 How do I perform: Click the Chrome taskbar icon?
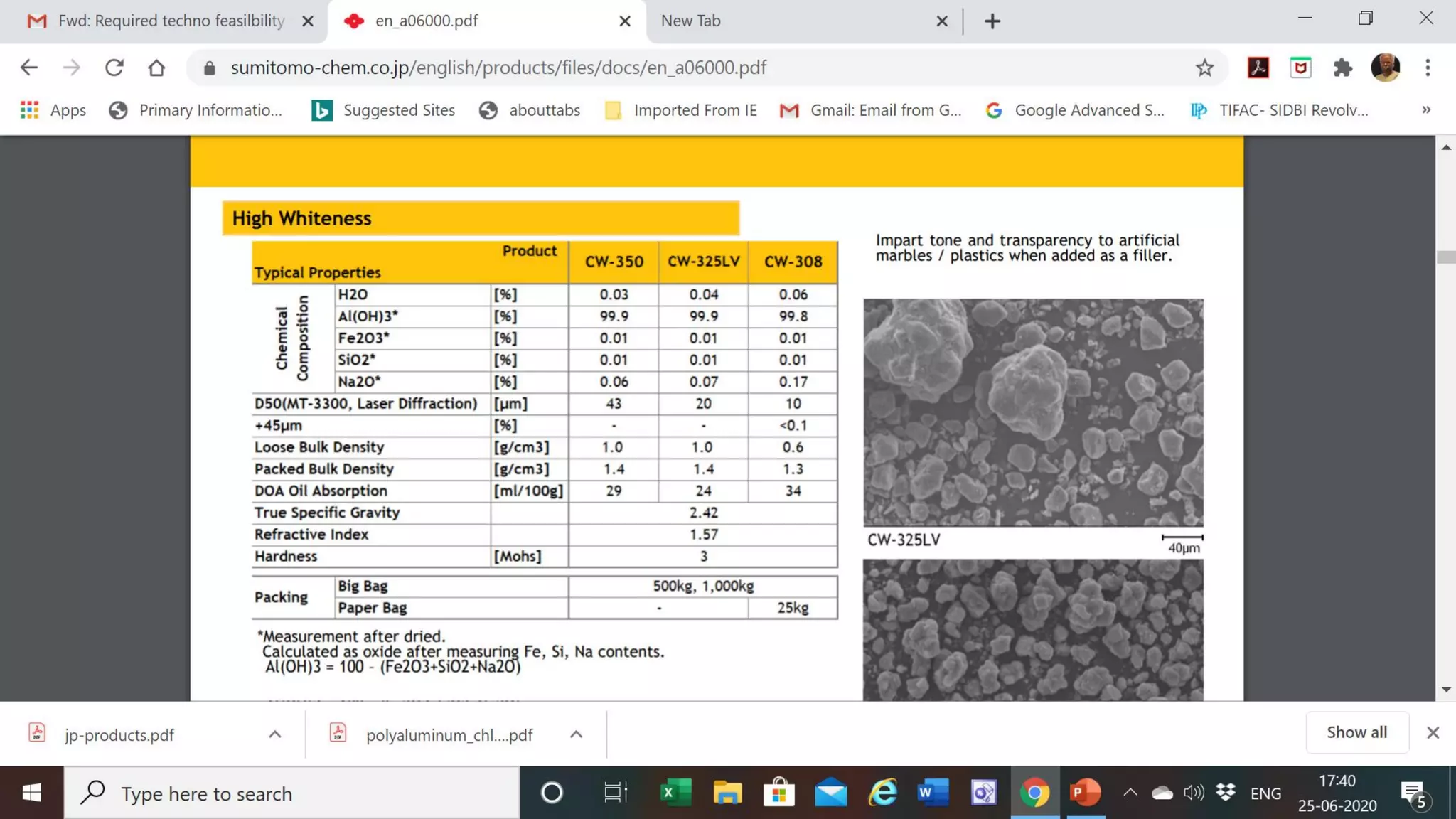coord(1035,793)
